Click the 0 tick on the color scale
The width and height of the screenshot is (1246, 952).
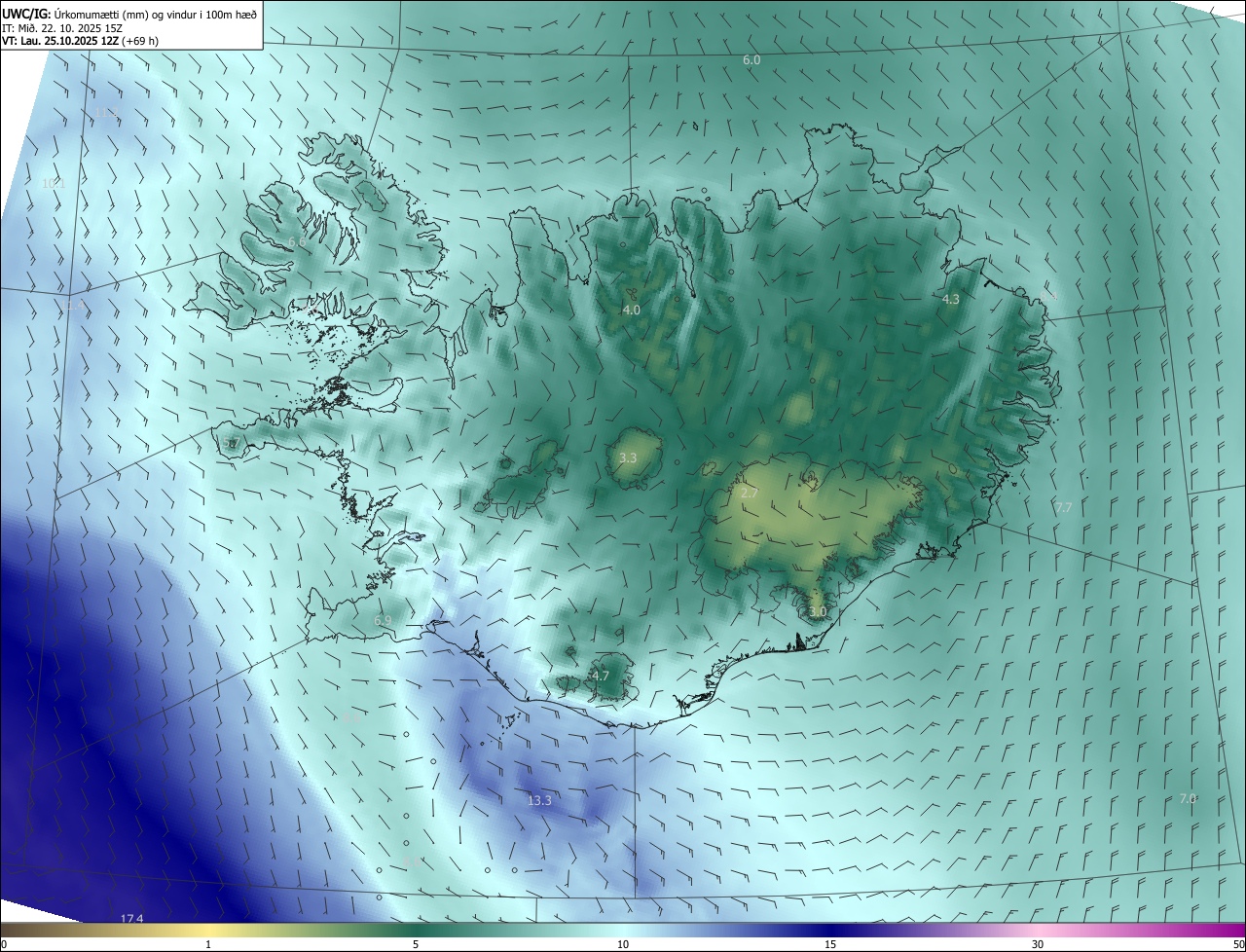point(4,944)
